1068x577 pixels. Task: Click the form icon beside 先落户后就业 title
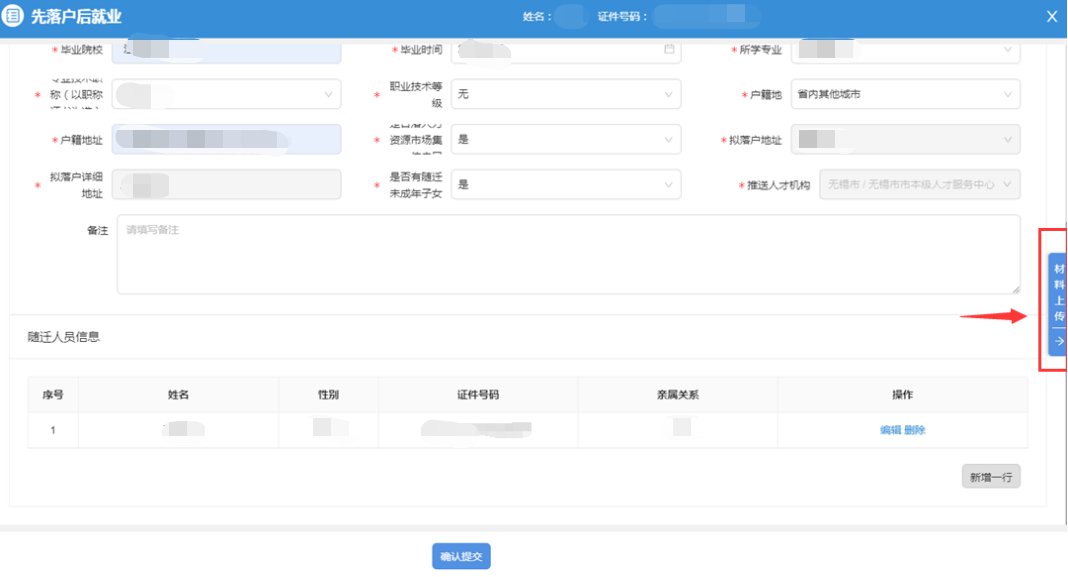(x=14, y=16)
